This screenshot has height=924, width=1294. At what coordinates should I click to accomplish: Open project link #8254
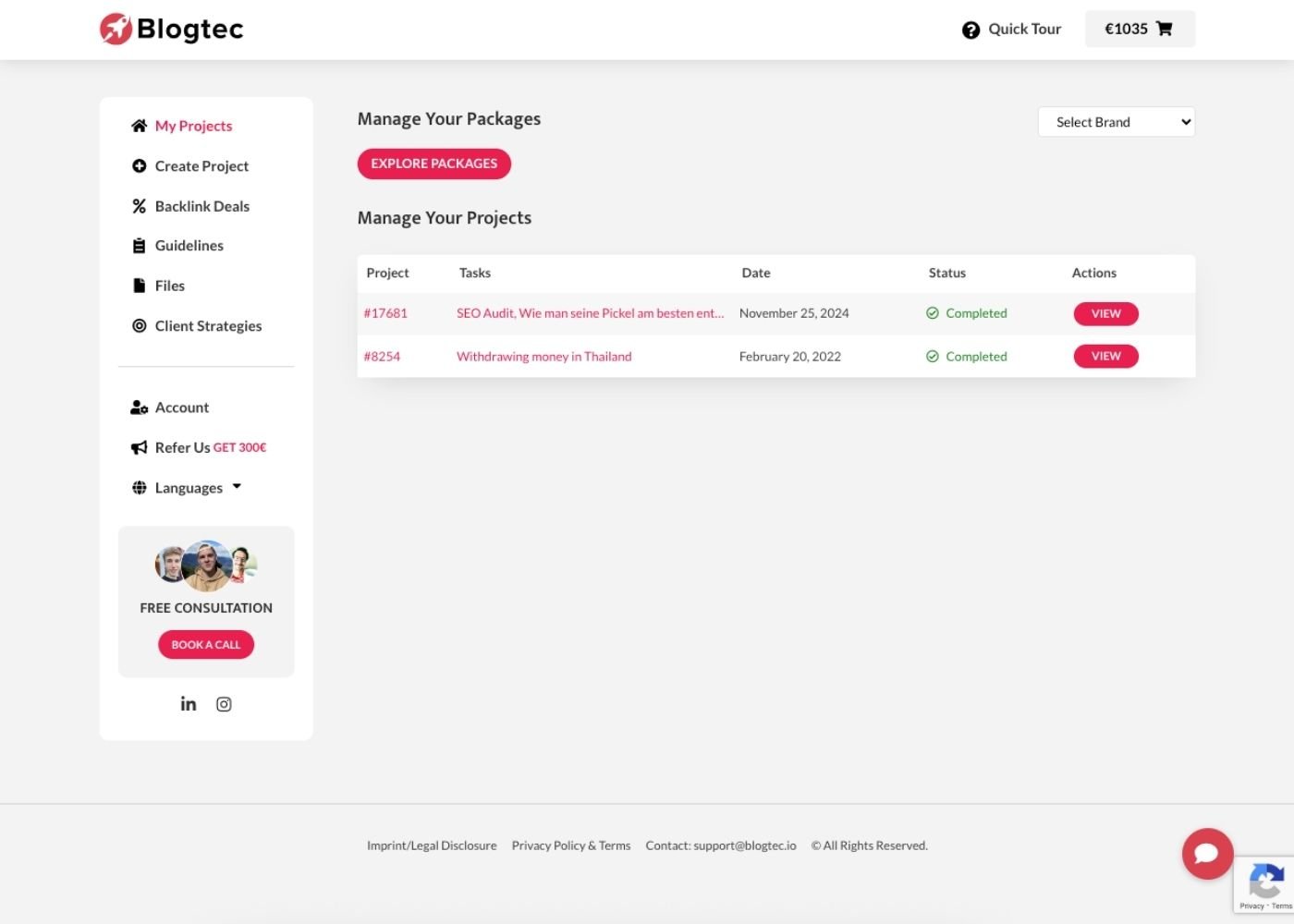[382, 357]
